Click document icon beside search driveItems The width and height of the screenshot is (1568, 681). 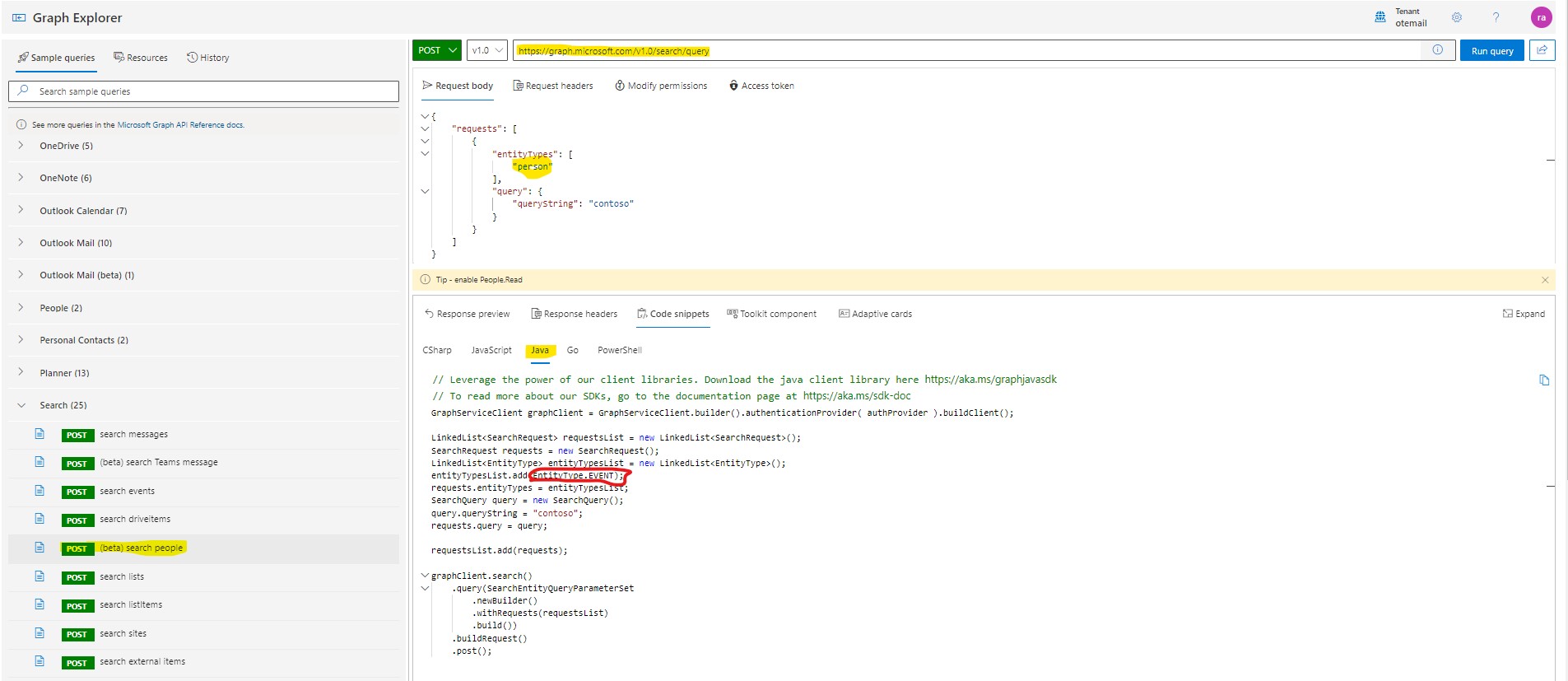tap(40, 519)
